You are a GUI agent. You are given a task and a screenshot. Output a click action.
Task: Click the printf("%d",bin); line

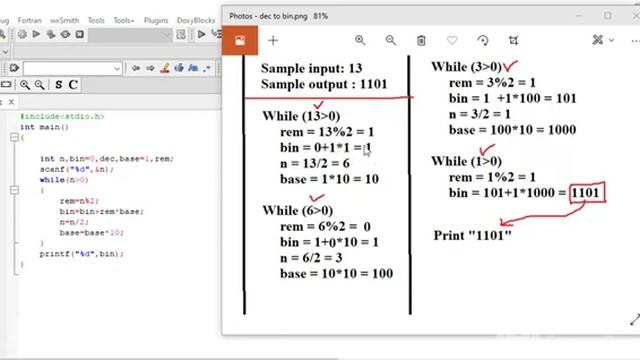(x=82, y=254)
